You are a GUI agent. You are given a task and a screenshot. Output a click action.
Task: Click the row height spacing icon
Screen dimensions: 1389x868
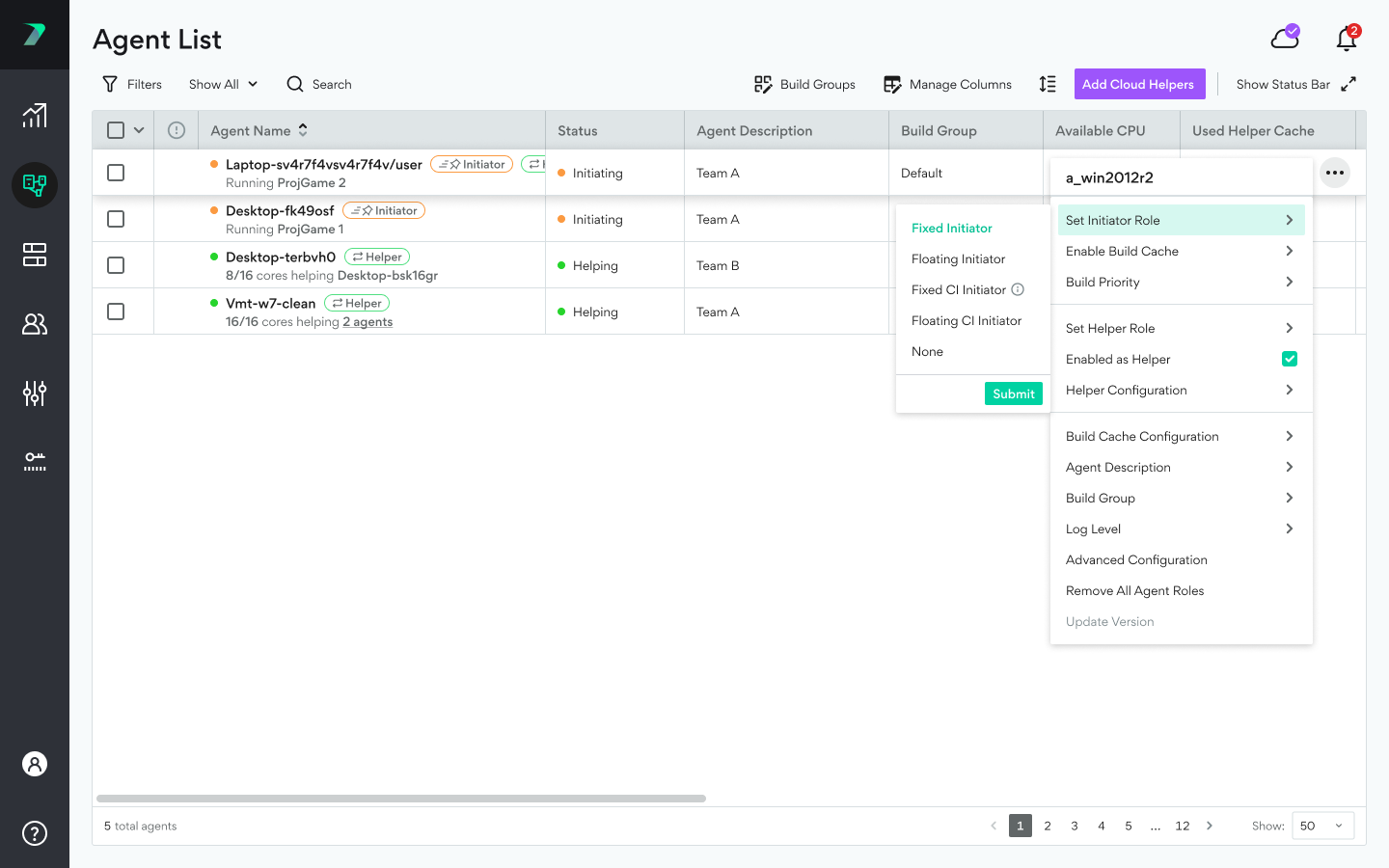[1048, 84]
